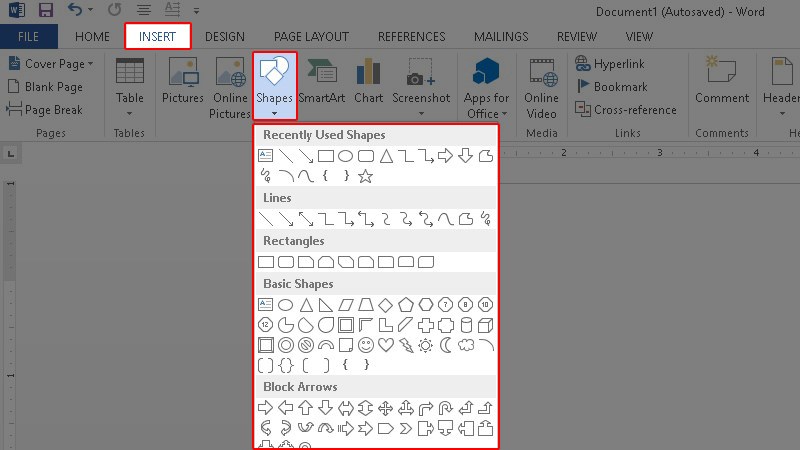Image resolution: width=800 pixels, height=450 pixels.
Task: Open the REFERENCES ribbon tab
Action: 411,37
